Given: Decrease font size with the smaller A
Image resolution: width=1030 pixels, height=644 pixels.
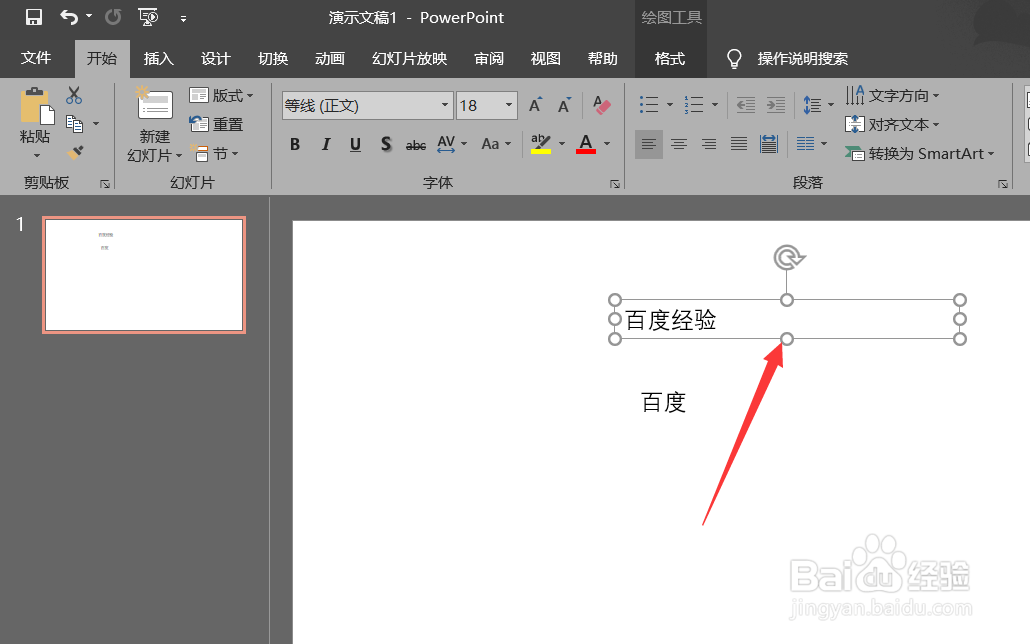Looking at the screenshot, I should click(564, 105).
